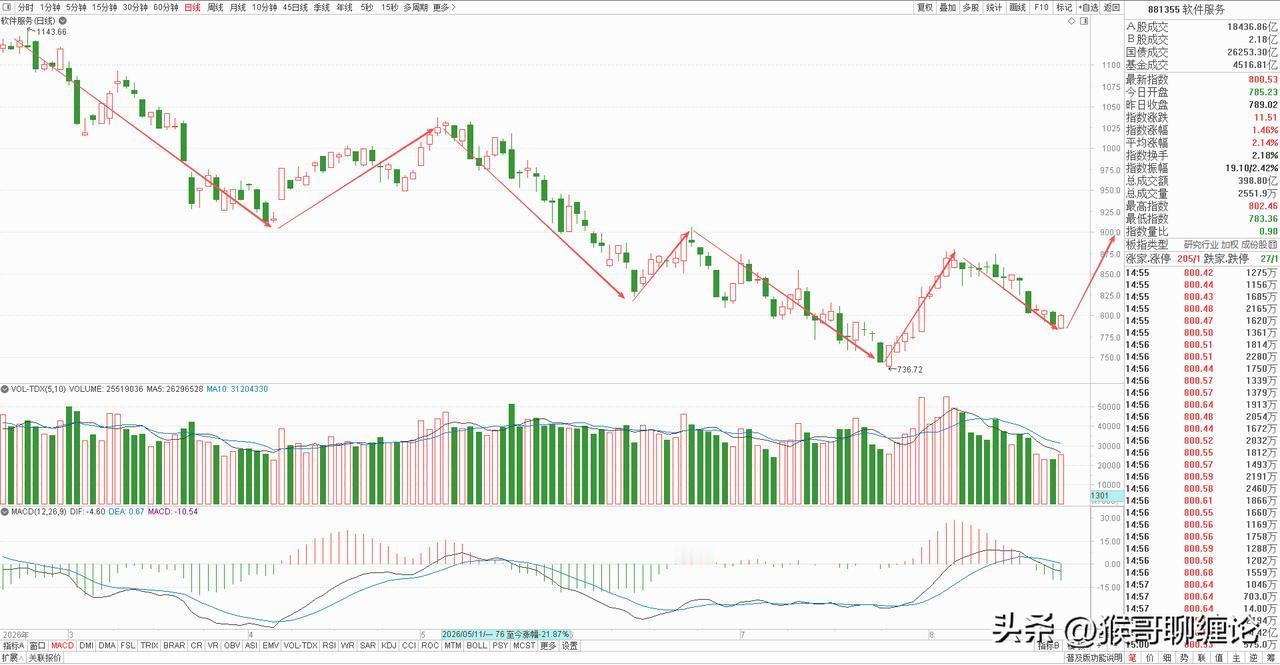Click the 标记 mark button
The image size is (1280, 665).
1064,7
